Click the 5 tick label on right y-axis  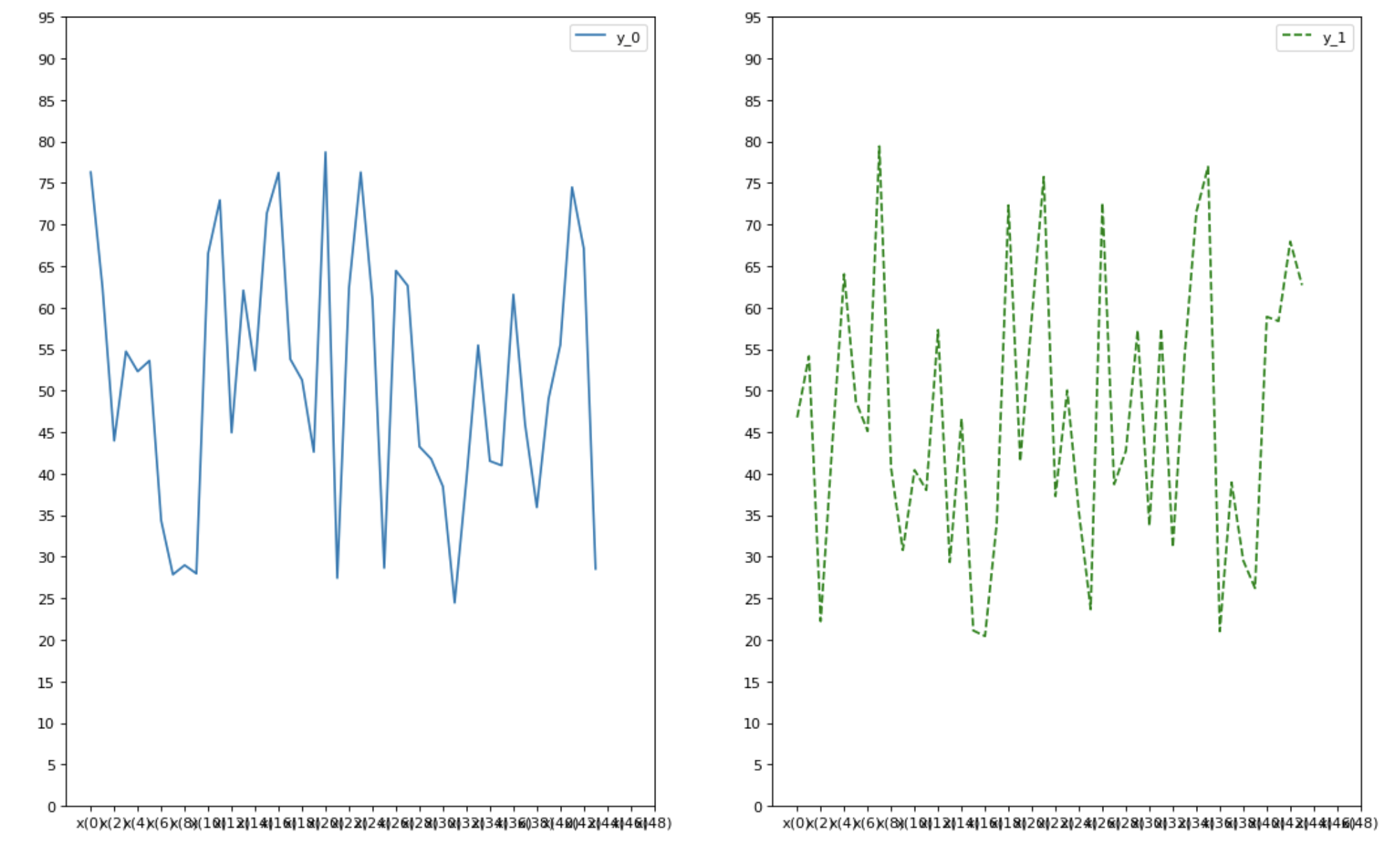[x=758, y=765]
